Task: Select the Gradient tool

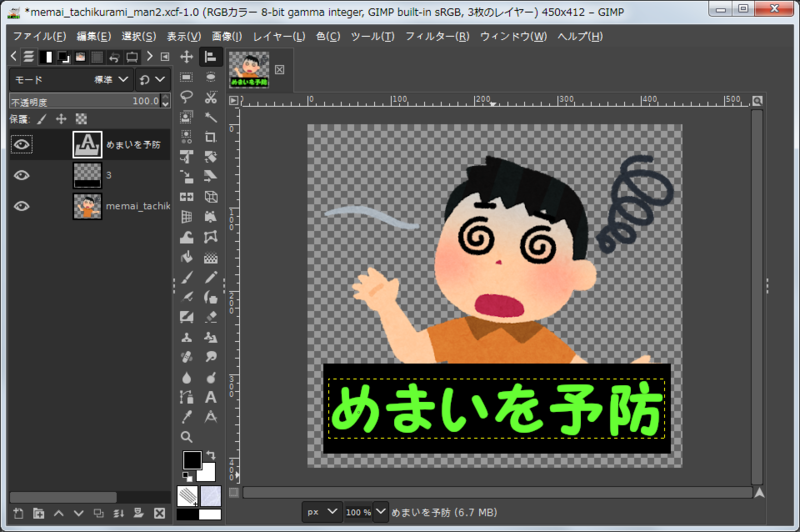Action: [x=211, y=257]
